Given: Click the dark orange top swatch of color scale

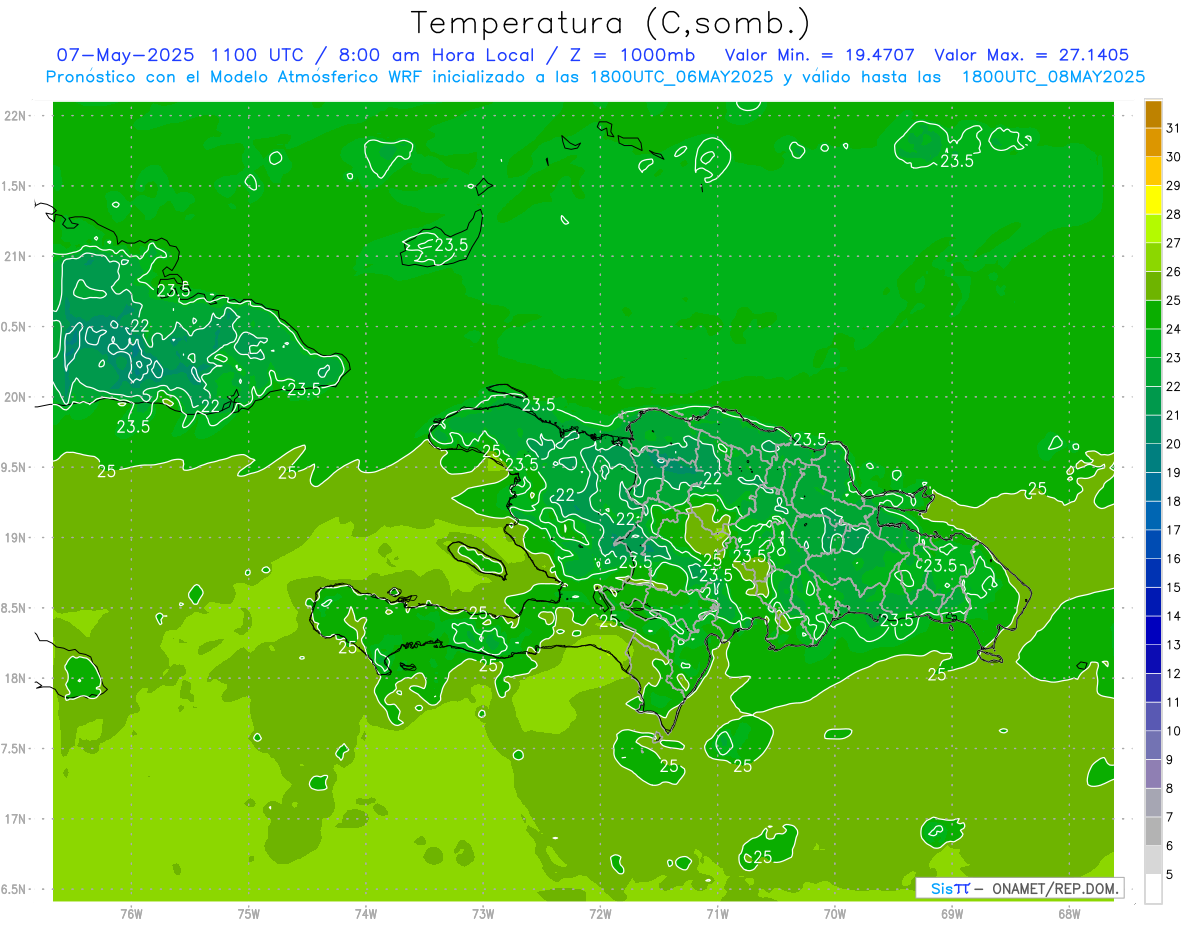Looking at the screenshot, I should [1153, 114].
